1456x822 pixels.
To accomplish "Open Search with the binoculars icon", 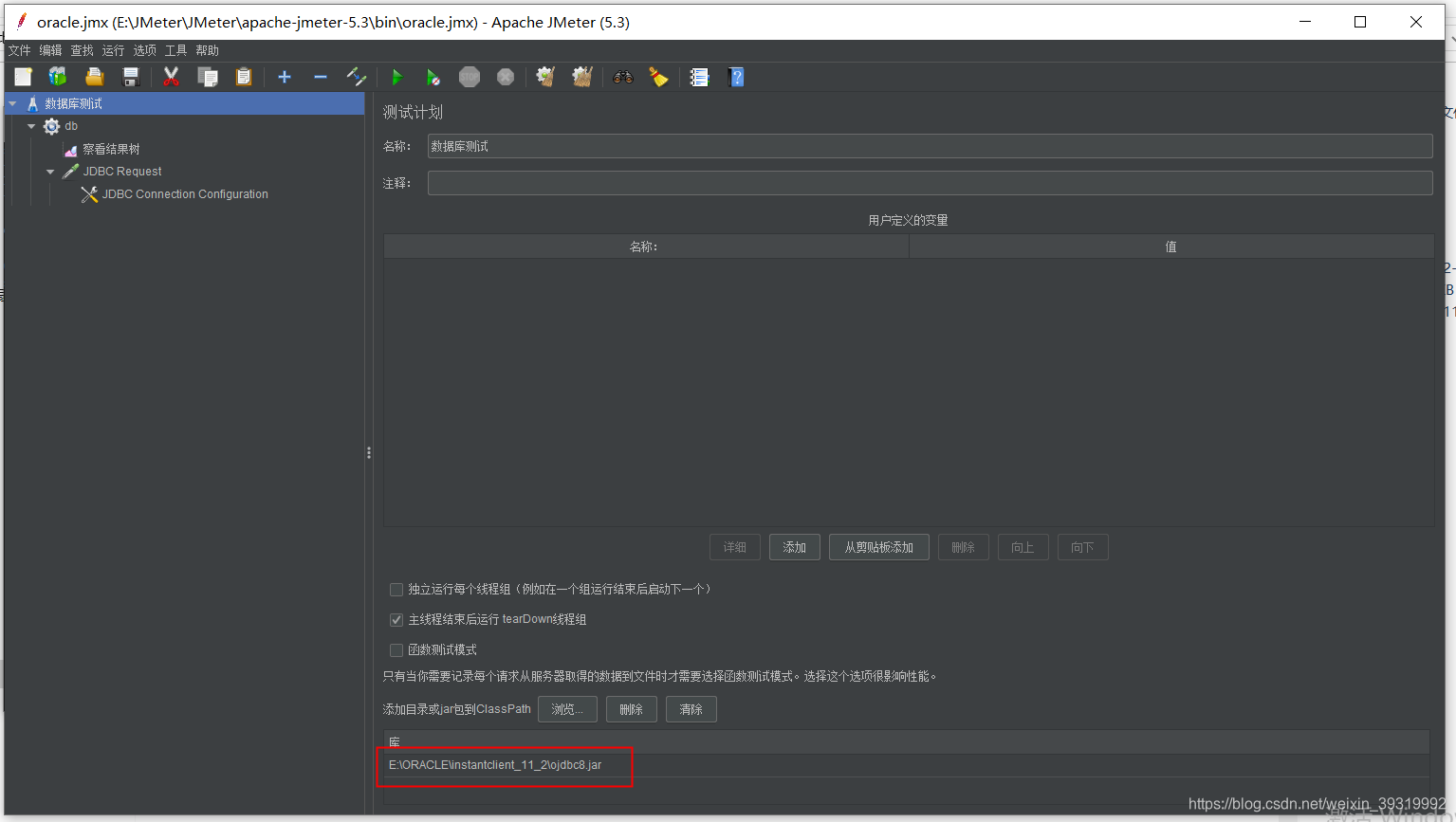I will (623, 77).
